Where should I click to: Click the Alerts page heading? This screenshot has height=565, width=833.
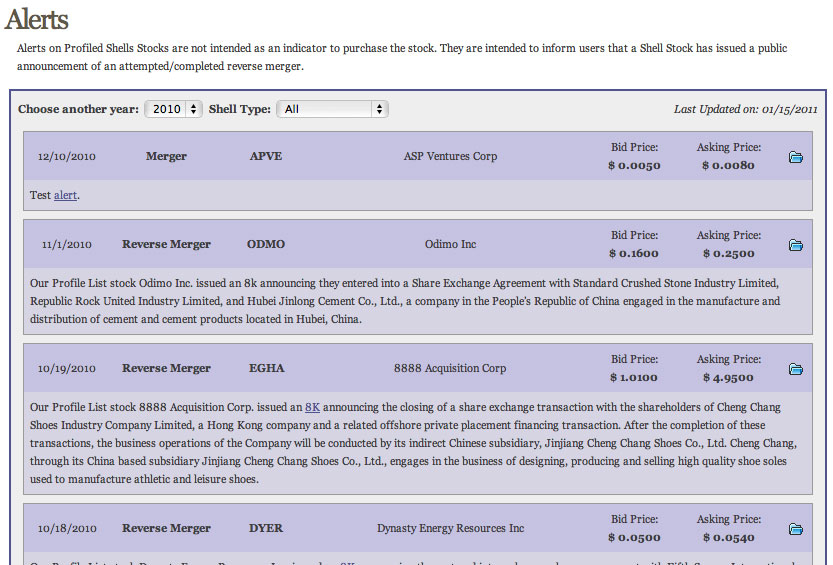pyautogui.click(x=37, y=20)
